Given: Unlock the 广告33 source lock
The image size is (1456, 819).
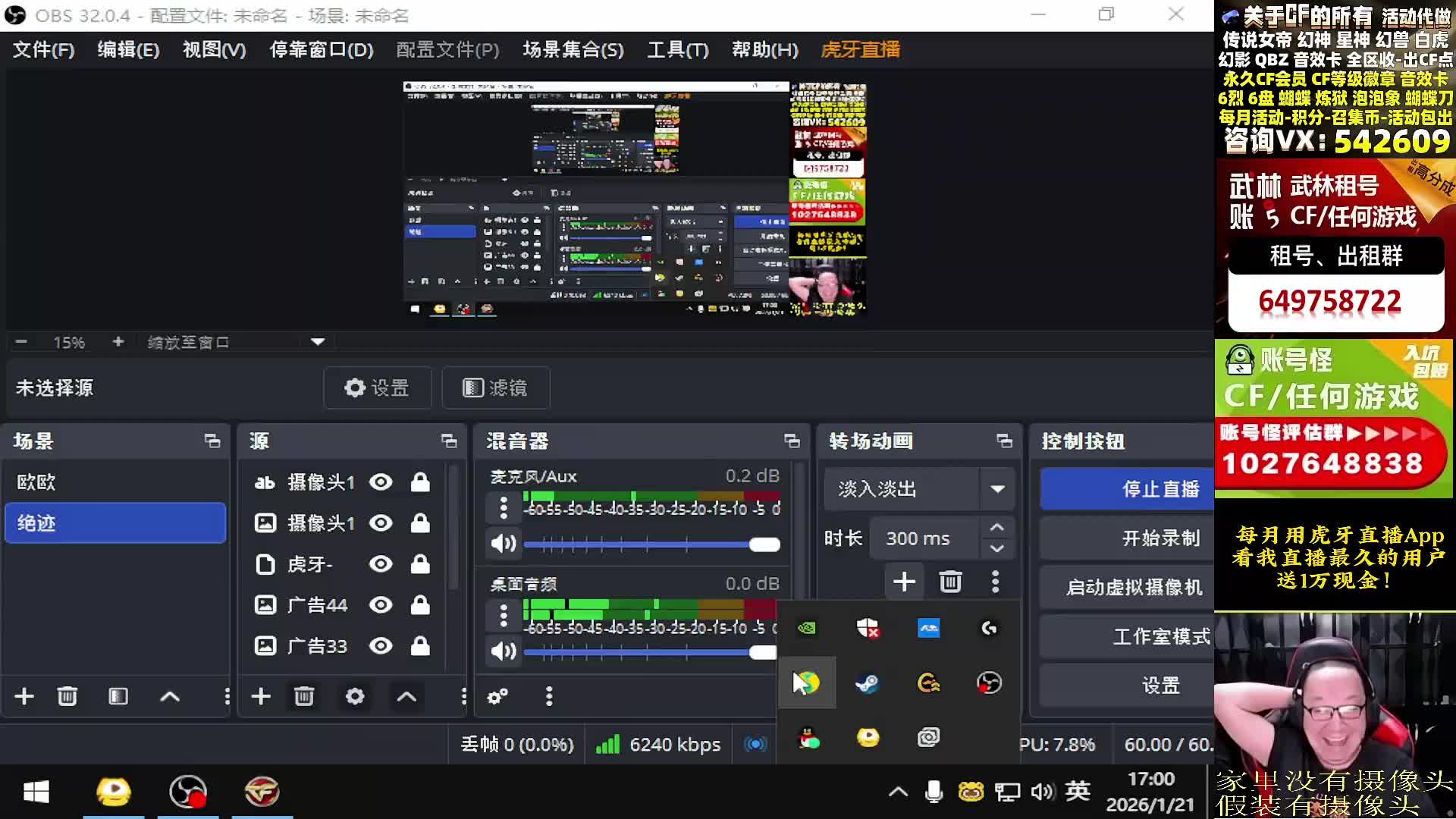Looking at the screenshot, I should [420, 646].
